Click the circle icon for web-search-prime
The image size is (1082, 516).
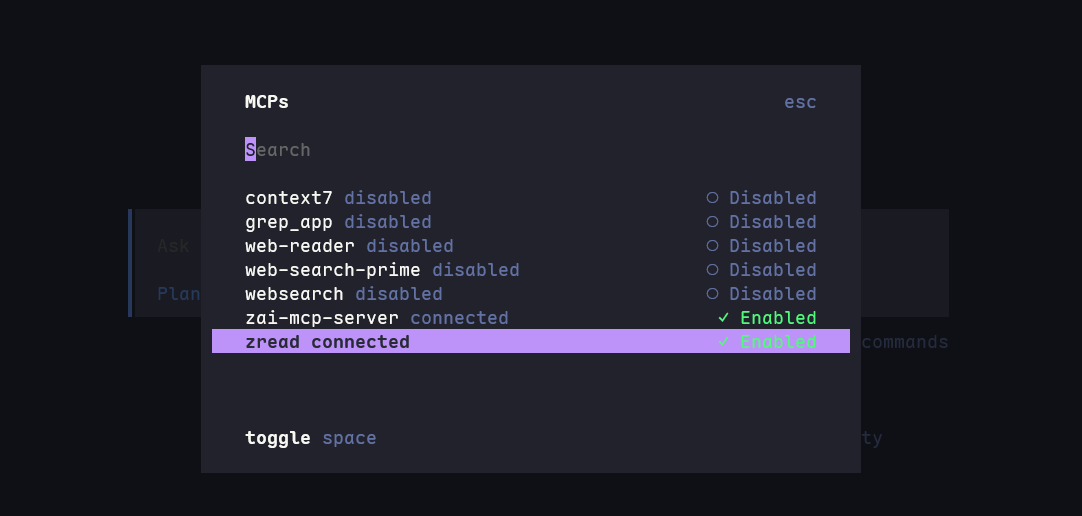pos(712,270)
